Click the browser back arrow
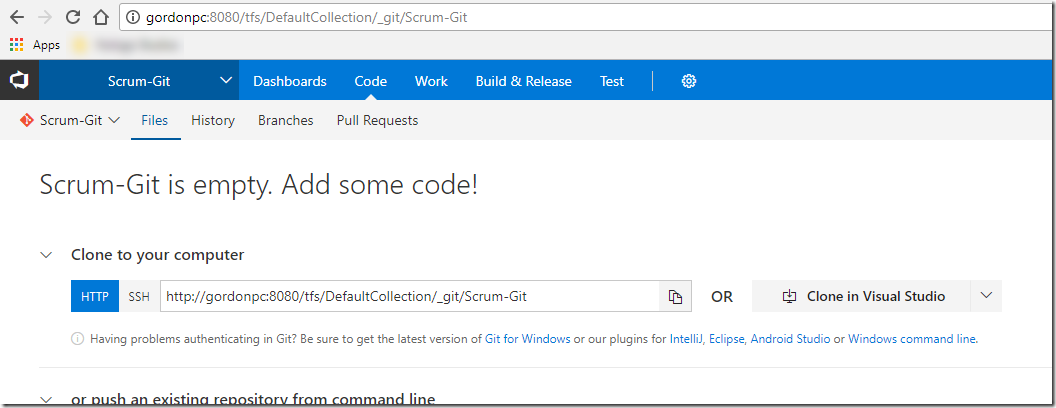The height and width of the screenshot is (408, 1056). point(18,18)
